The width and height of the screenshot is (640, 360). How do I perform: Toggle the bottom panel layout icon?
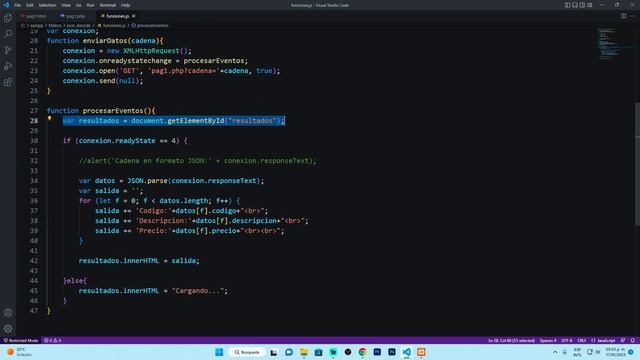[575, 5]
